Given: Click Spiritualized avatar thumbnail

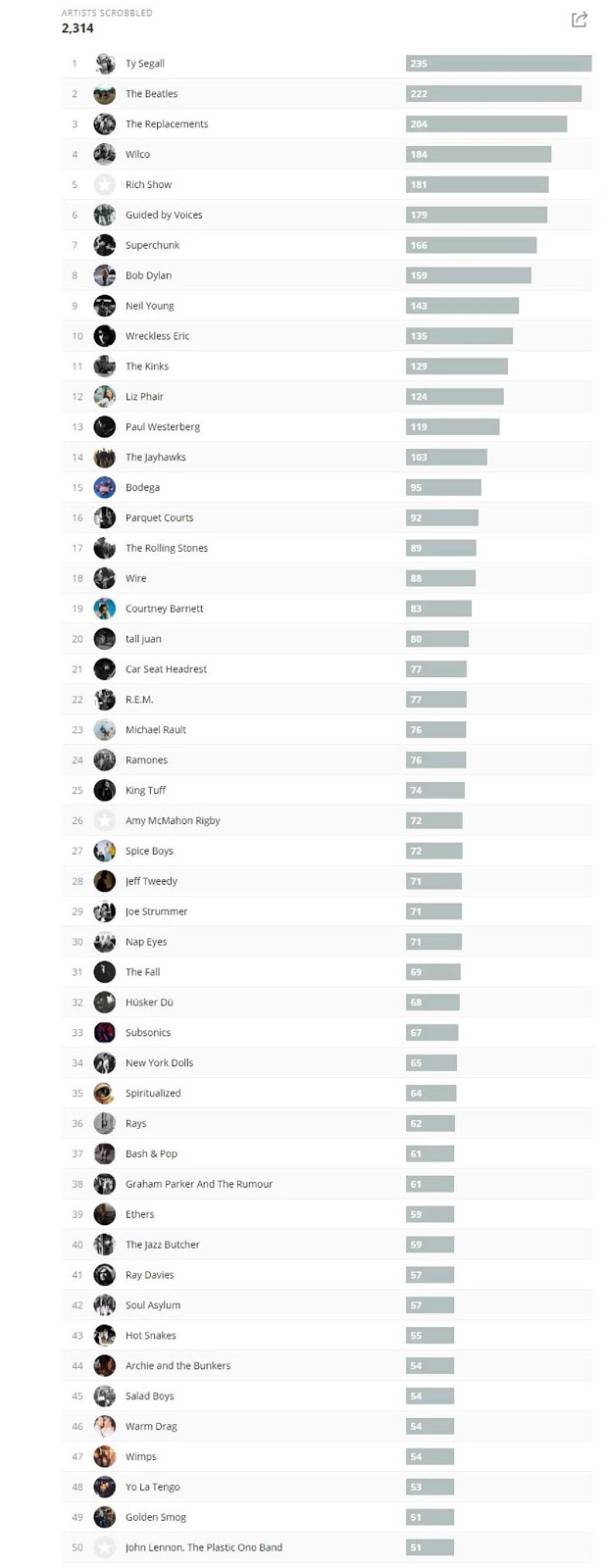Looking at the screenshot, I should point(105,1094).
